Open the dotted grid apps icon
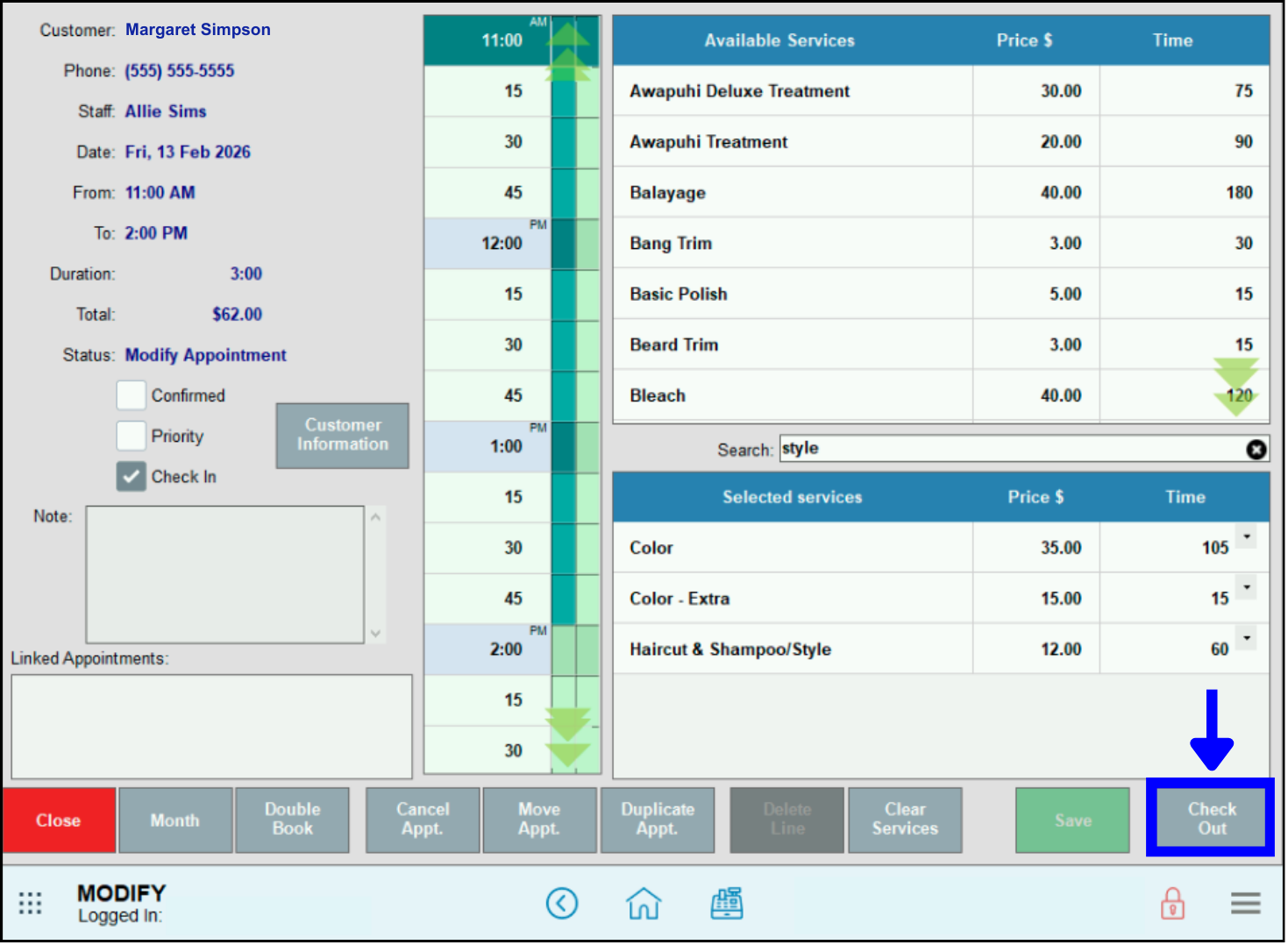1288x945 pixels. (x=31, y=903)
